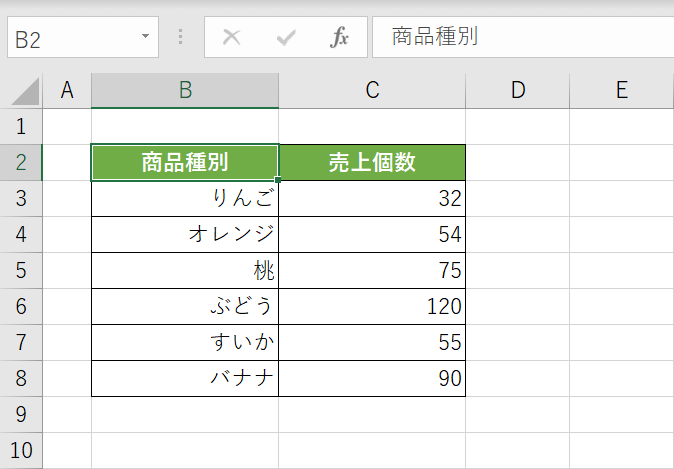The image size is (674, 469).
Task: Click the formula bar text 商品種別
Action: coord(435,38)
